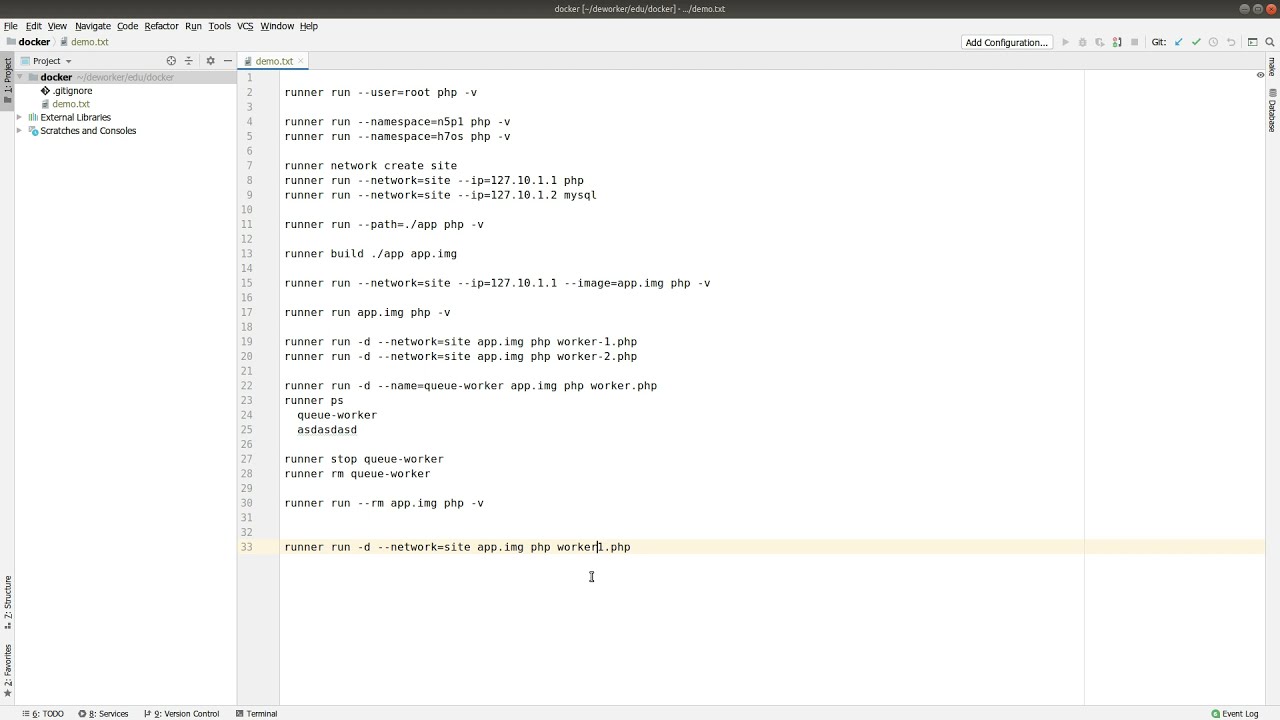Hide Project panel with minus icon
The height and width of the screenshot is (720, 1280).
[227, 61]
